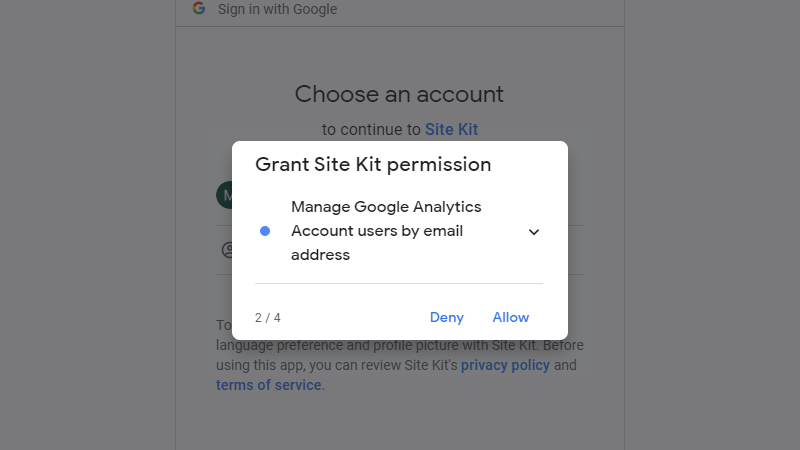Open the terms of service link

(268, 385)
